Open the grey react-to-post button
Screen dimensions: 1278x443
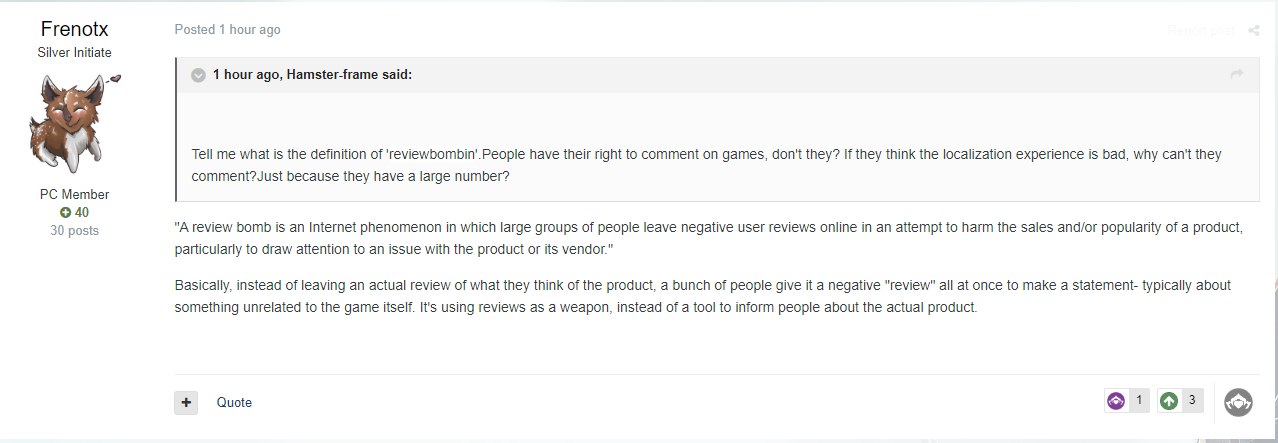pyautogui.click(x=1238, y=403)
